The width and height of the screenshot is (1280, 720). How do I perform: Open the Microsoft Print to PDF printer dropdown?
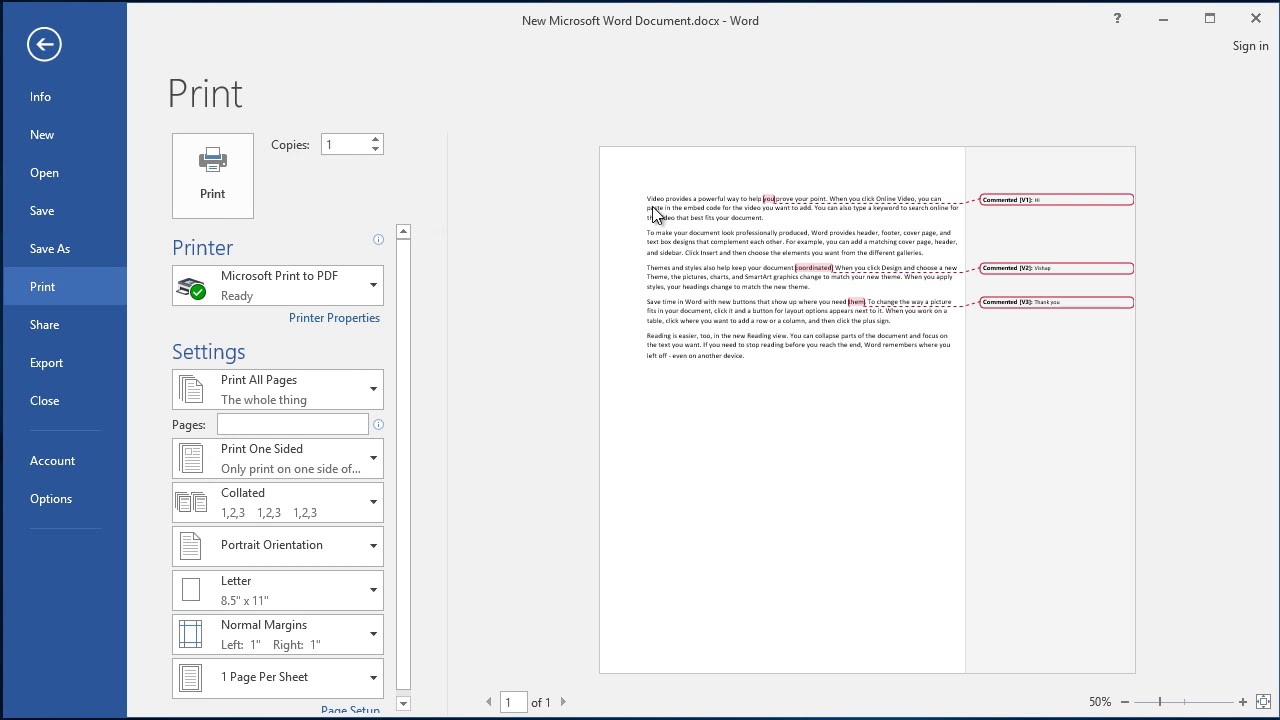click(x=278, y=286)
